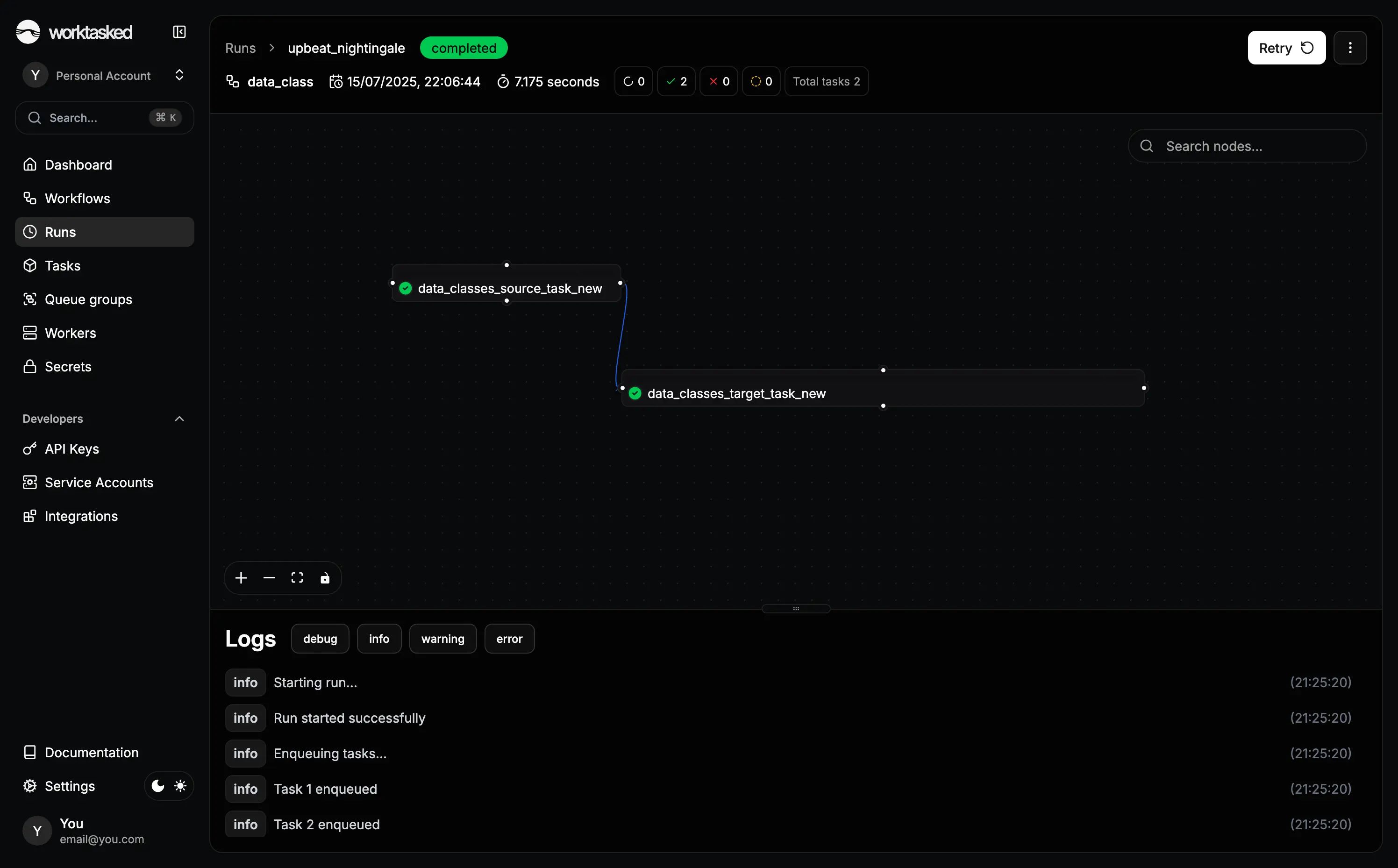Go to Workflows
The height and width of the screenshot is (868, 1398).
point(105,199)
